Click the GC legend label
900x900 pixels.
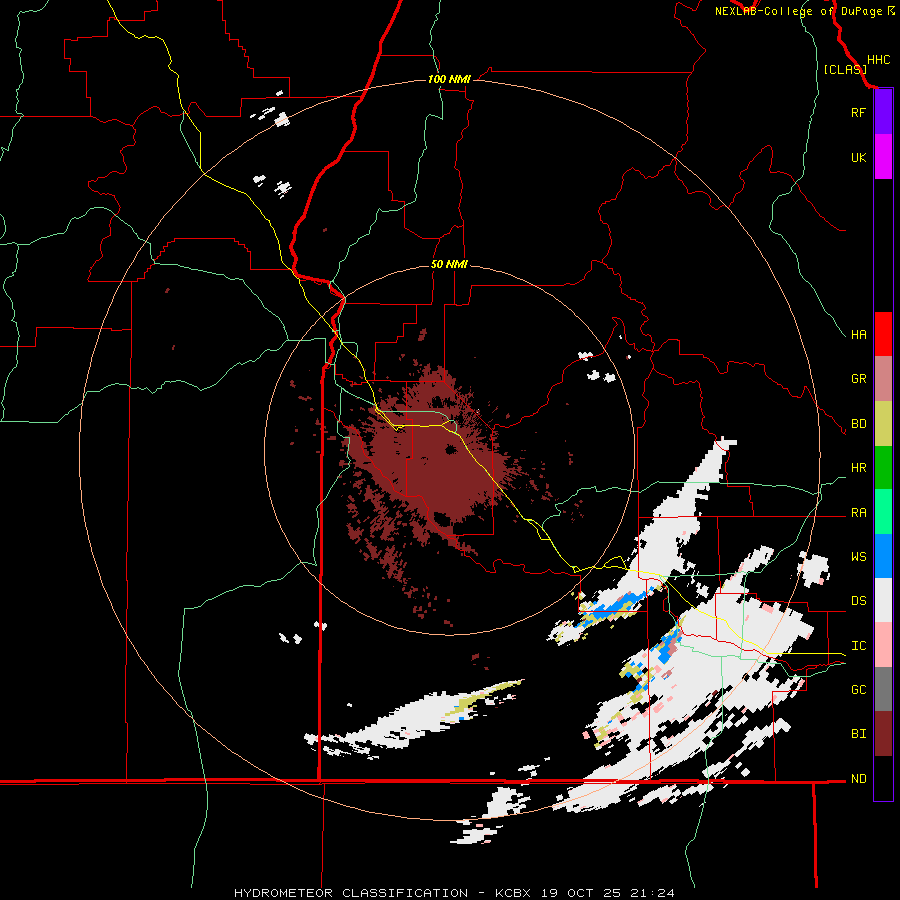858,690
